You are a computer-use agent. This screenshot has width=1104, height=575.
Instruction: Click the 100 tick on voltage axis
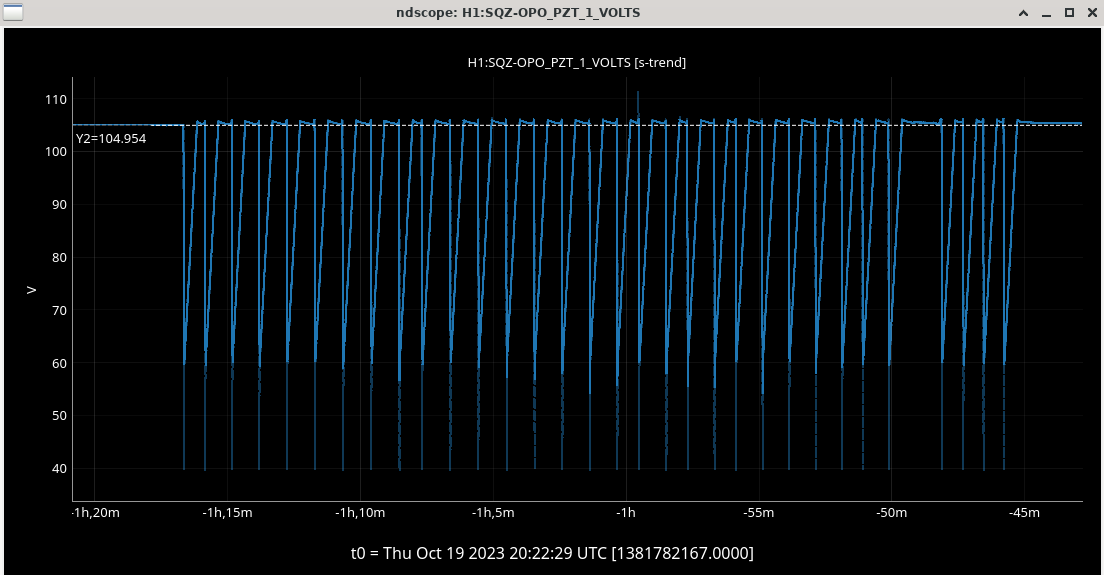click(55, 152)
